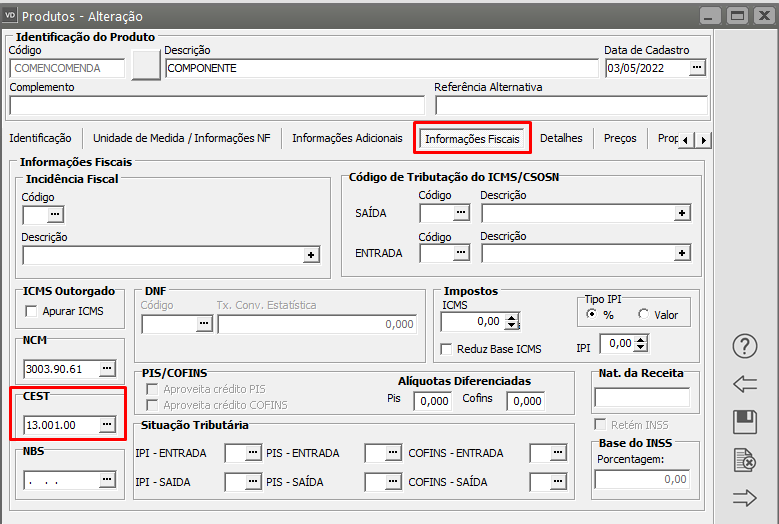This screenshot has width=779, height=524.
Task: Click the blank button next to Código field
Action: (146, 65)
